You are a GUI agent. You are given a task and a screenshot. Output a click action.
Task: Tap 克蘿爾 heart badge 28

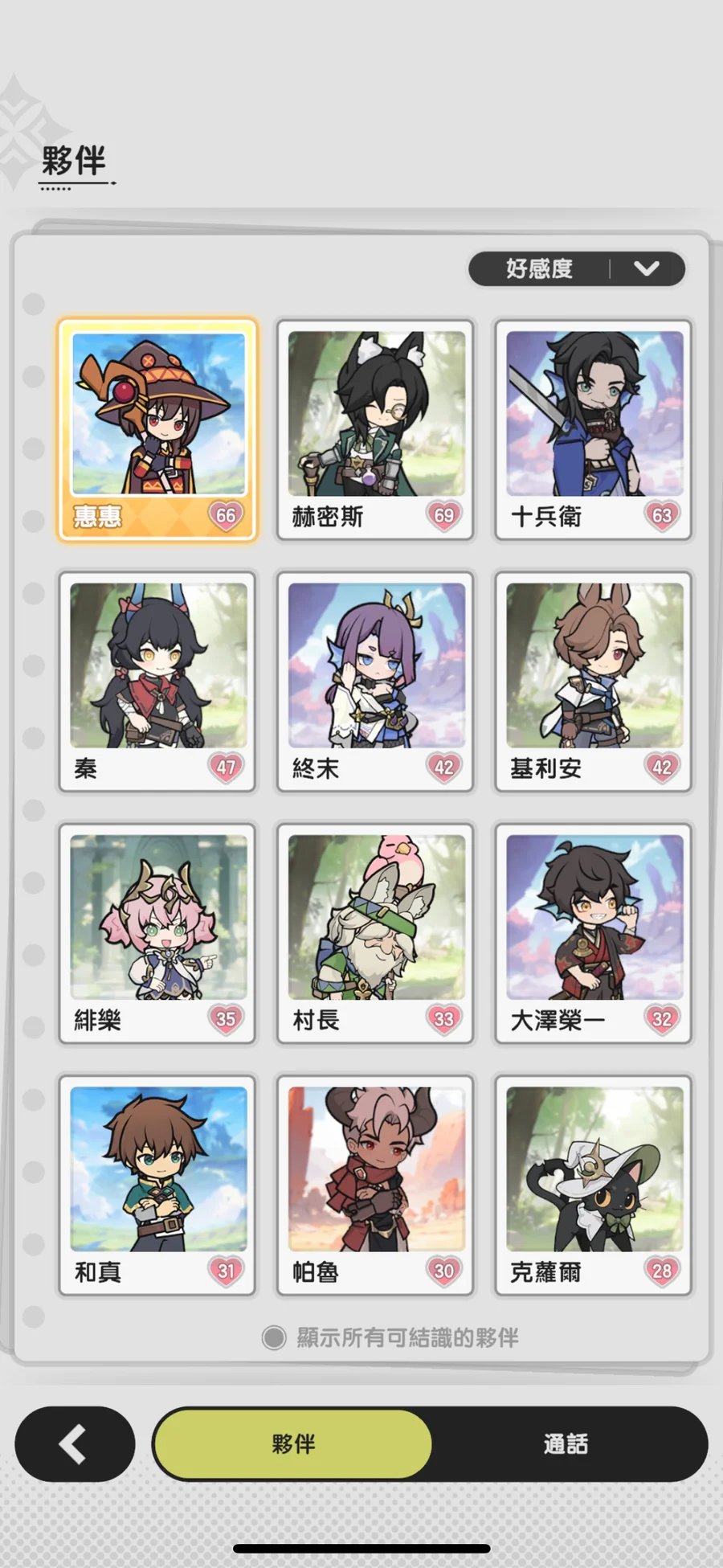tap(662, 1271)
